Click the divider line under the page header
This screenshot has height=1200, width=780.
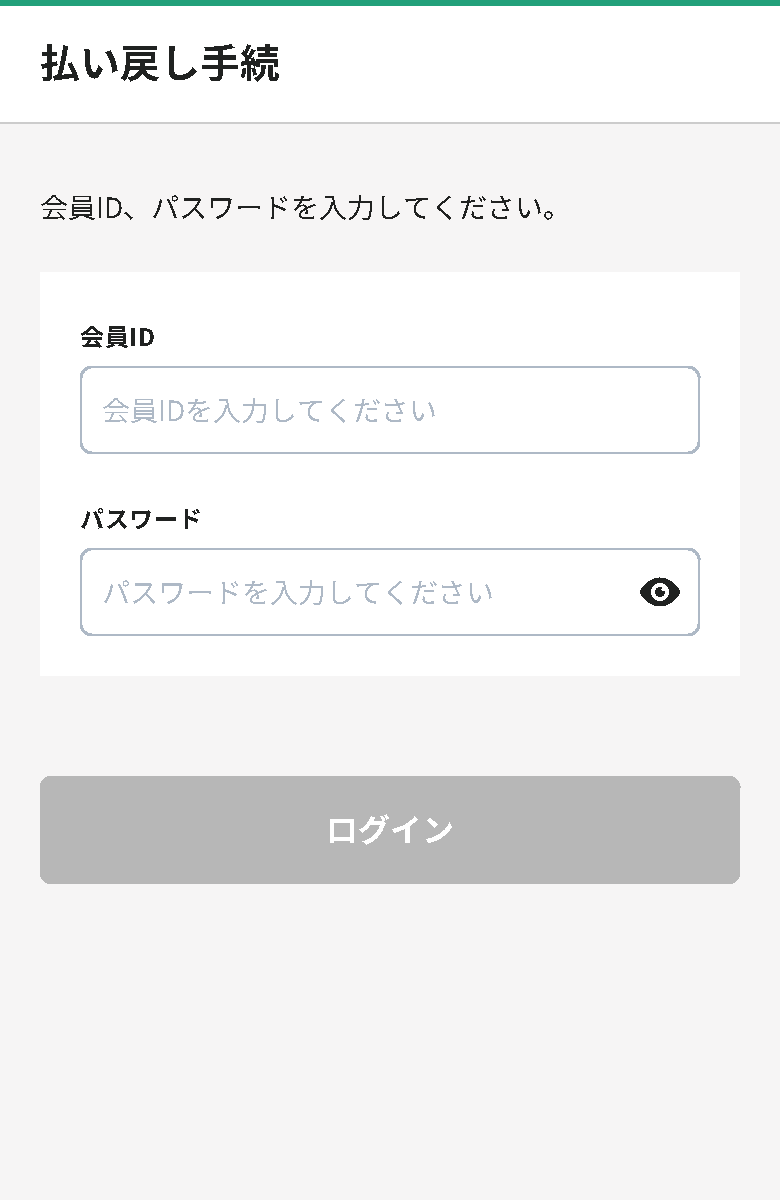point(390,123)
